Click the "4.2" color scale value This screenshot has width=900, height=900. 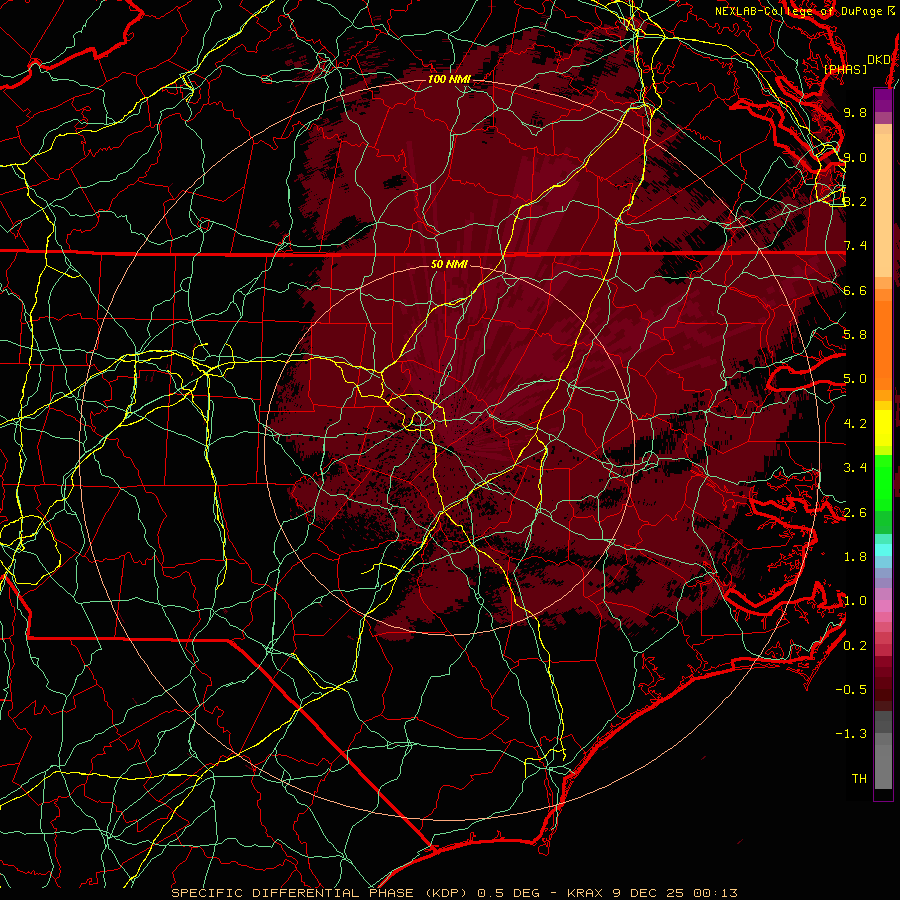(x=855, y=424)
